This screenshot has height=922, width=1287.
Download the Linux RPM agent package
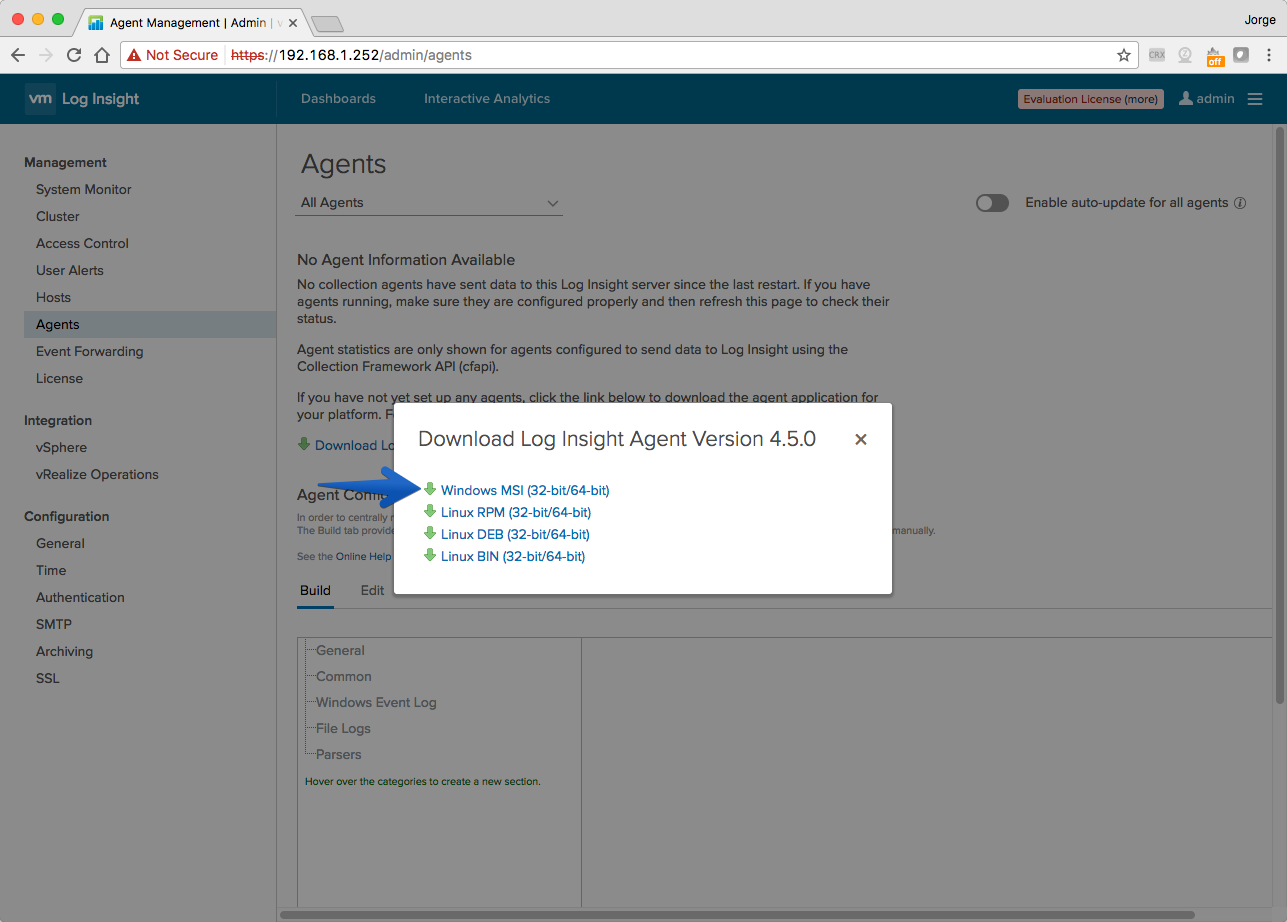click(516, 512)
